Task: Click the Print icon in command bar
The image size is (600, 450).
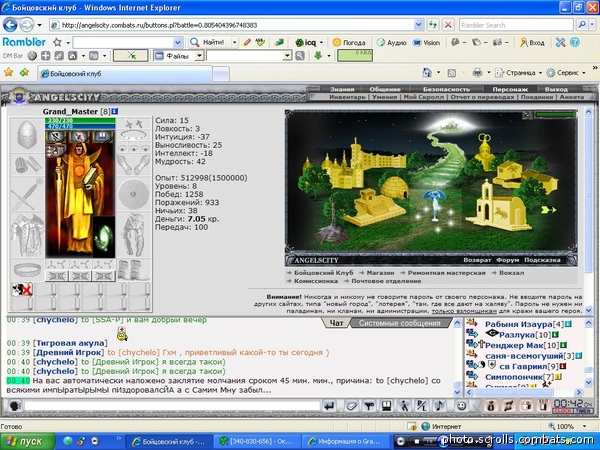Action: tap(477, 72)
